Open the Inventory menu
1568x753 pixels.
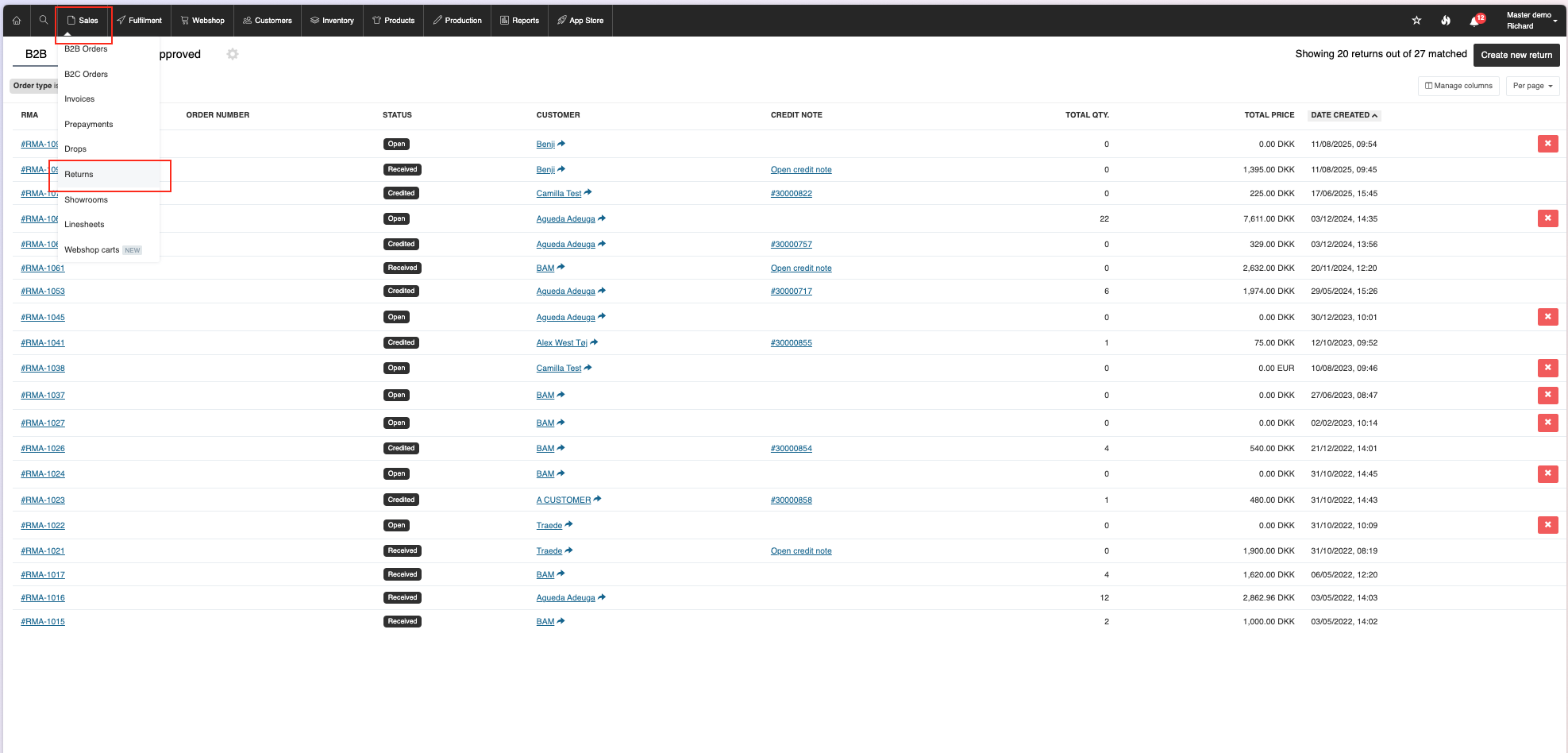tap(332, 21)
